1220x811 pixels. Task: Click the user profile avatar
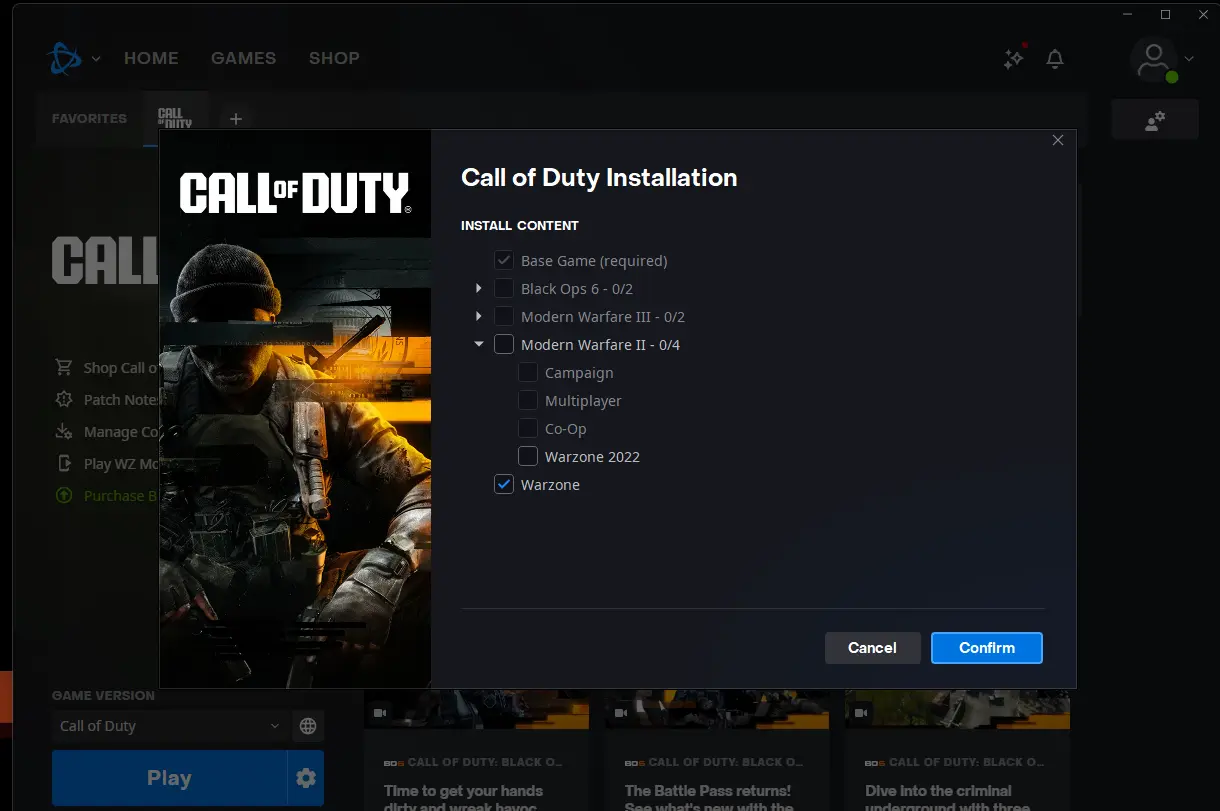(x=1154, y=58)
